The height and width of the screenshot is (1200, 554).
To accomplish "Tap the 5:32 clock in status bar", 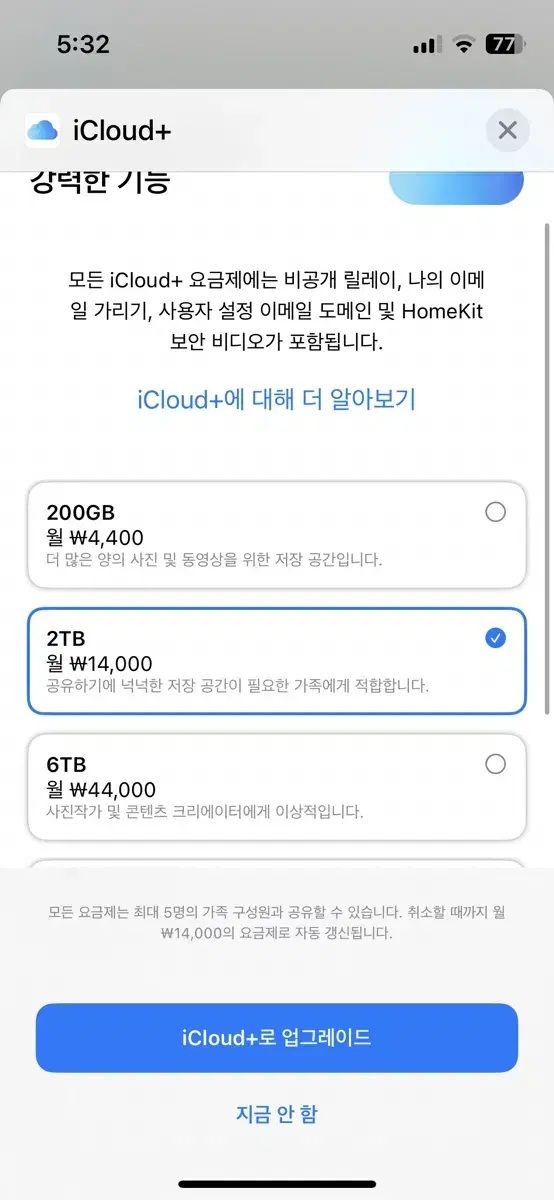I will [x=83, y=44].
